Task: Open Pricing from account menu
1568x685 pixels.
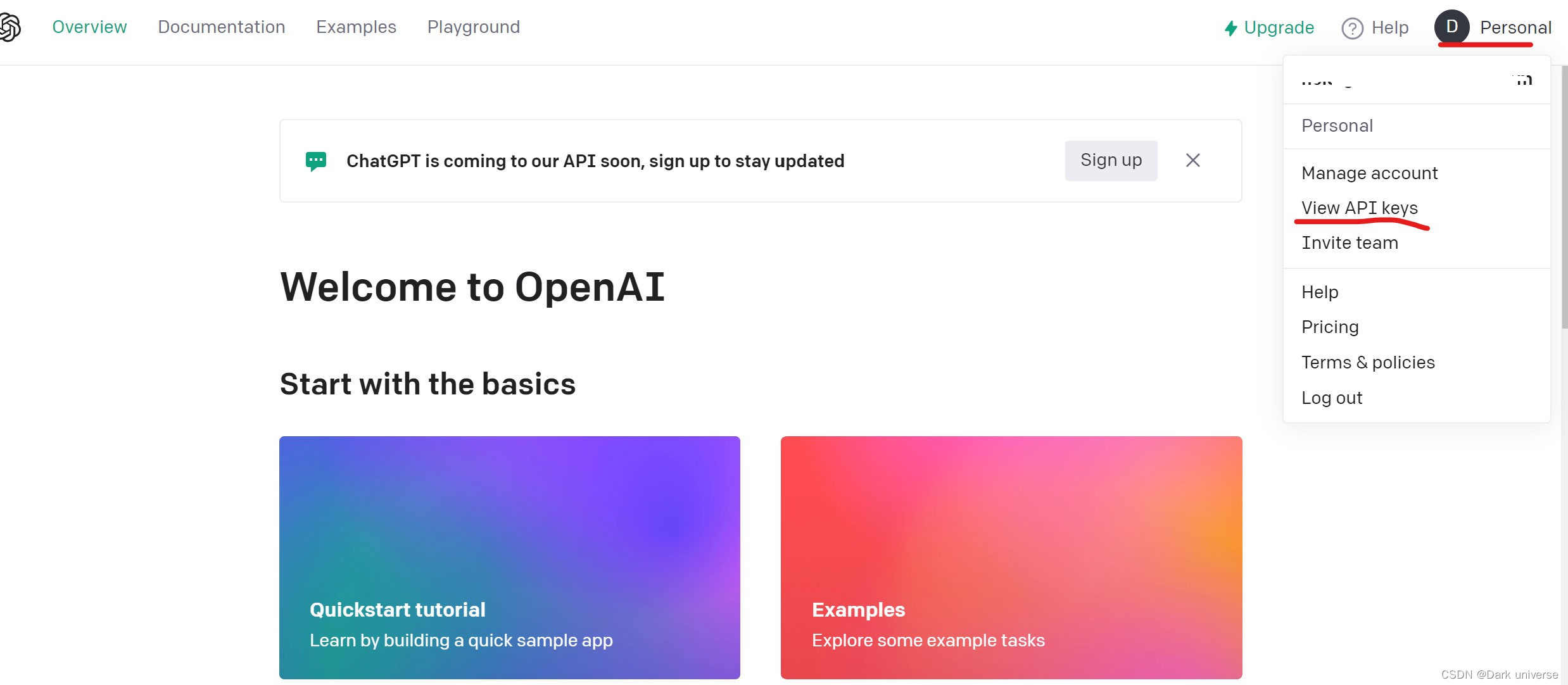Action: coord(1330,327)
